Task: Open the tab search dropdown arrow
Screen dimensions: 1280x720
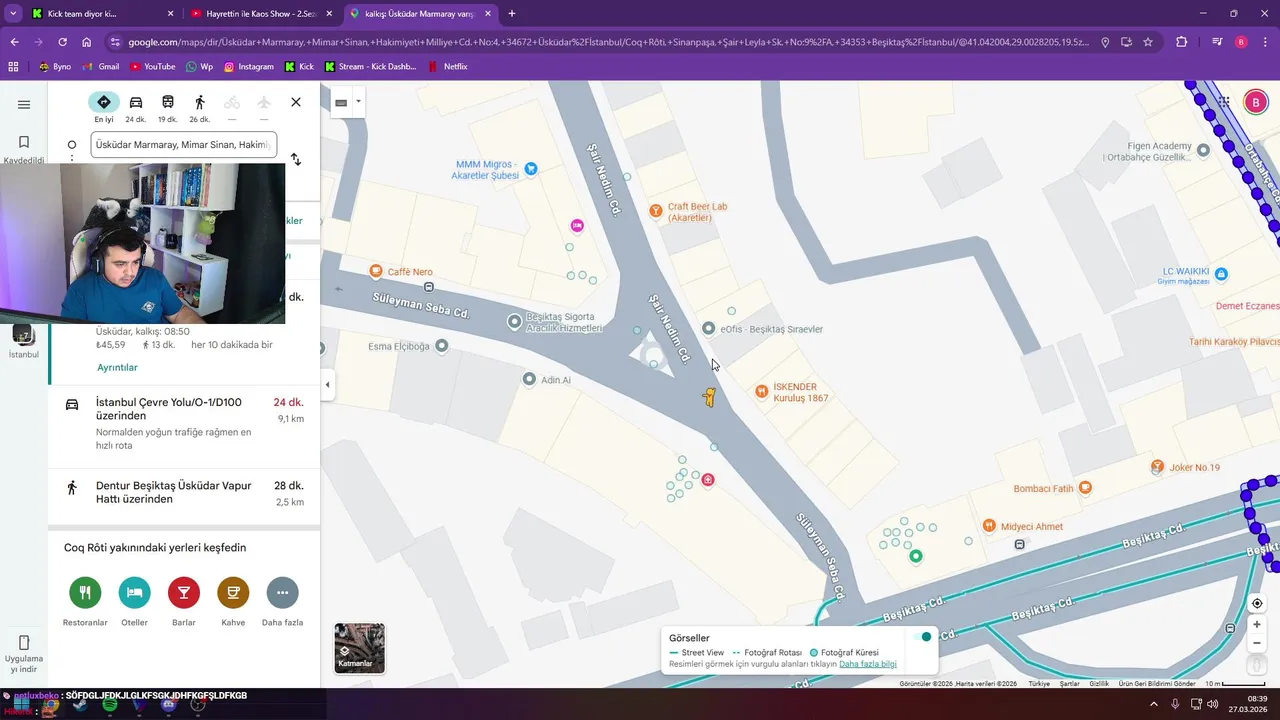Action: [13, 14]
